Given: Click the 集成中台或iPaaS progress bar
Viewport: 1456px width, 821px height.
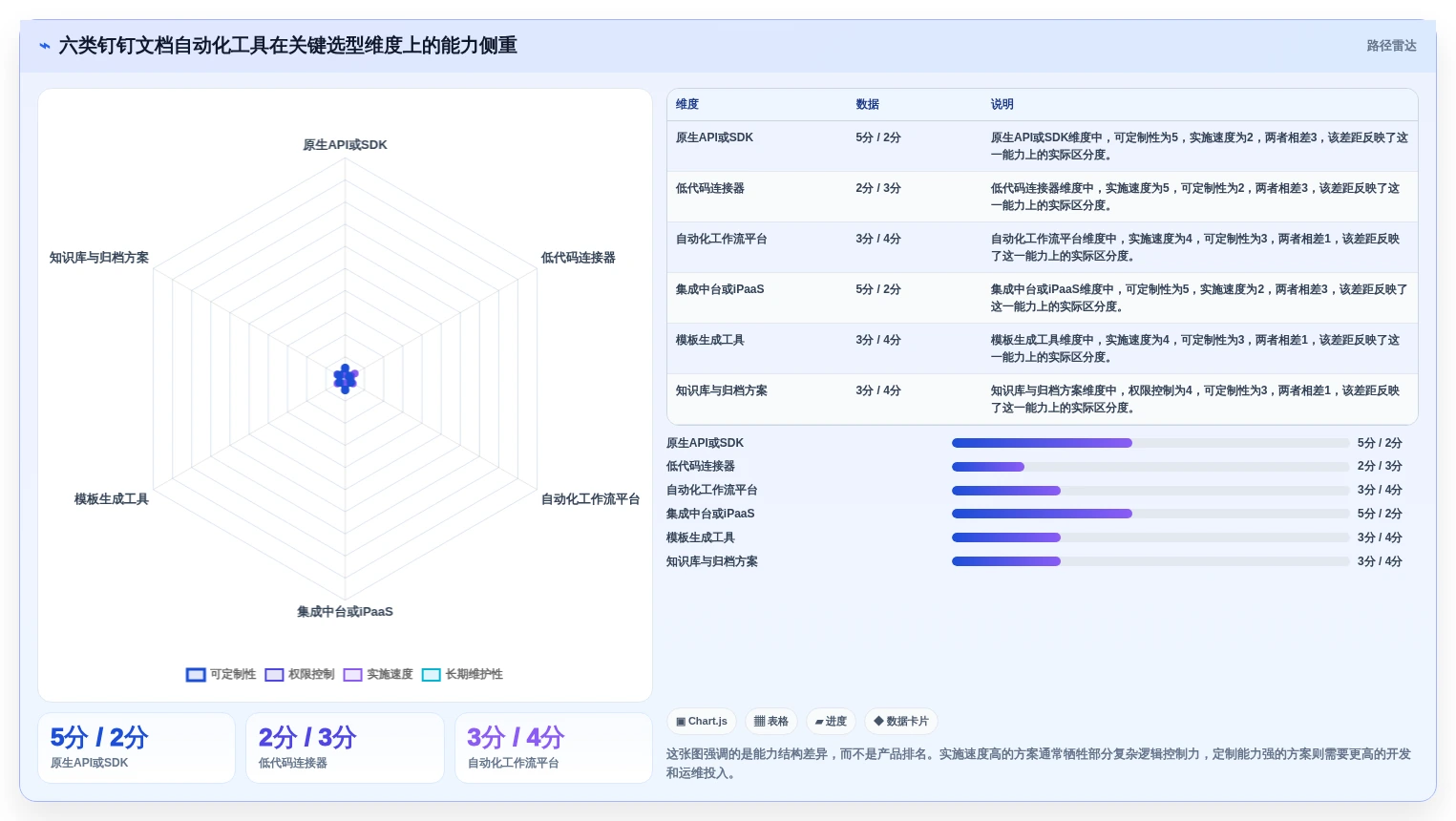Looking at the screenshot, I should click(x=1150, y=514).
